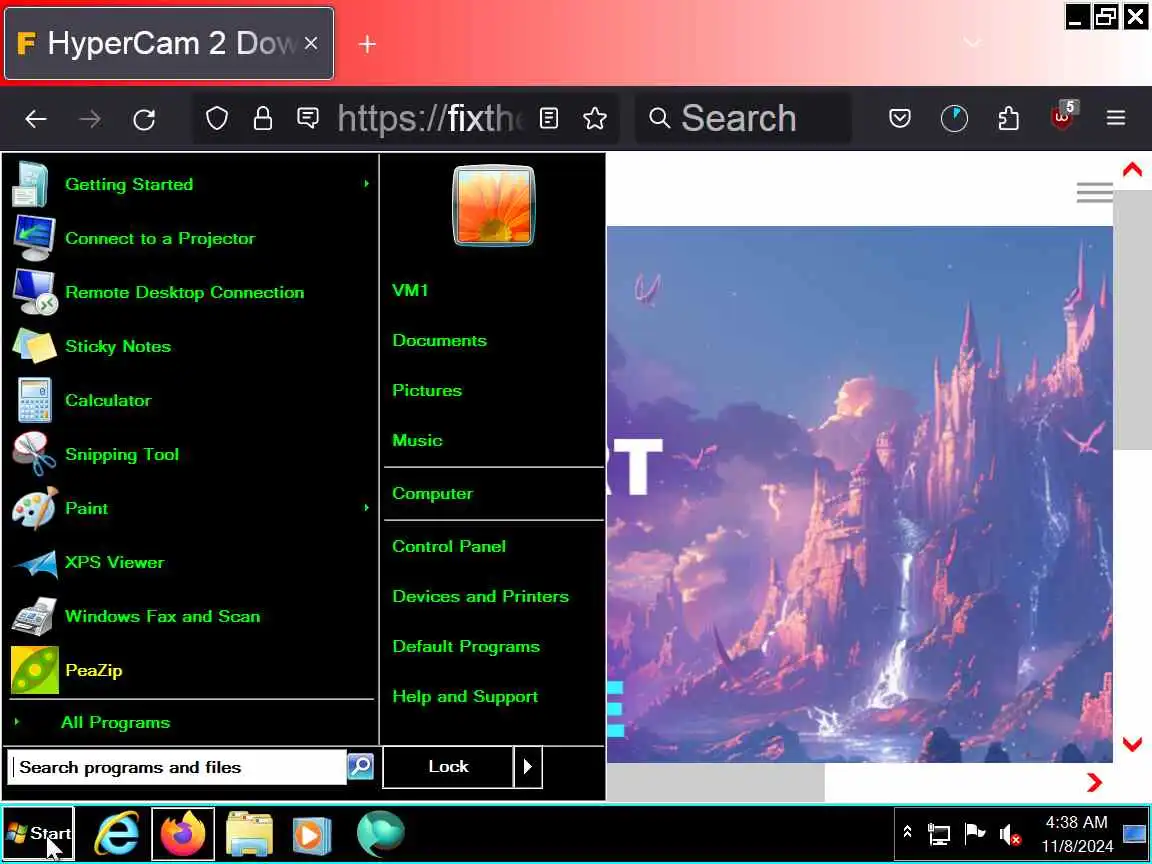Show hidden system tray icons
The image size is (1152, 864).
click(907, 832)
